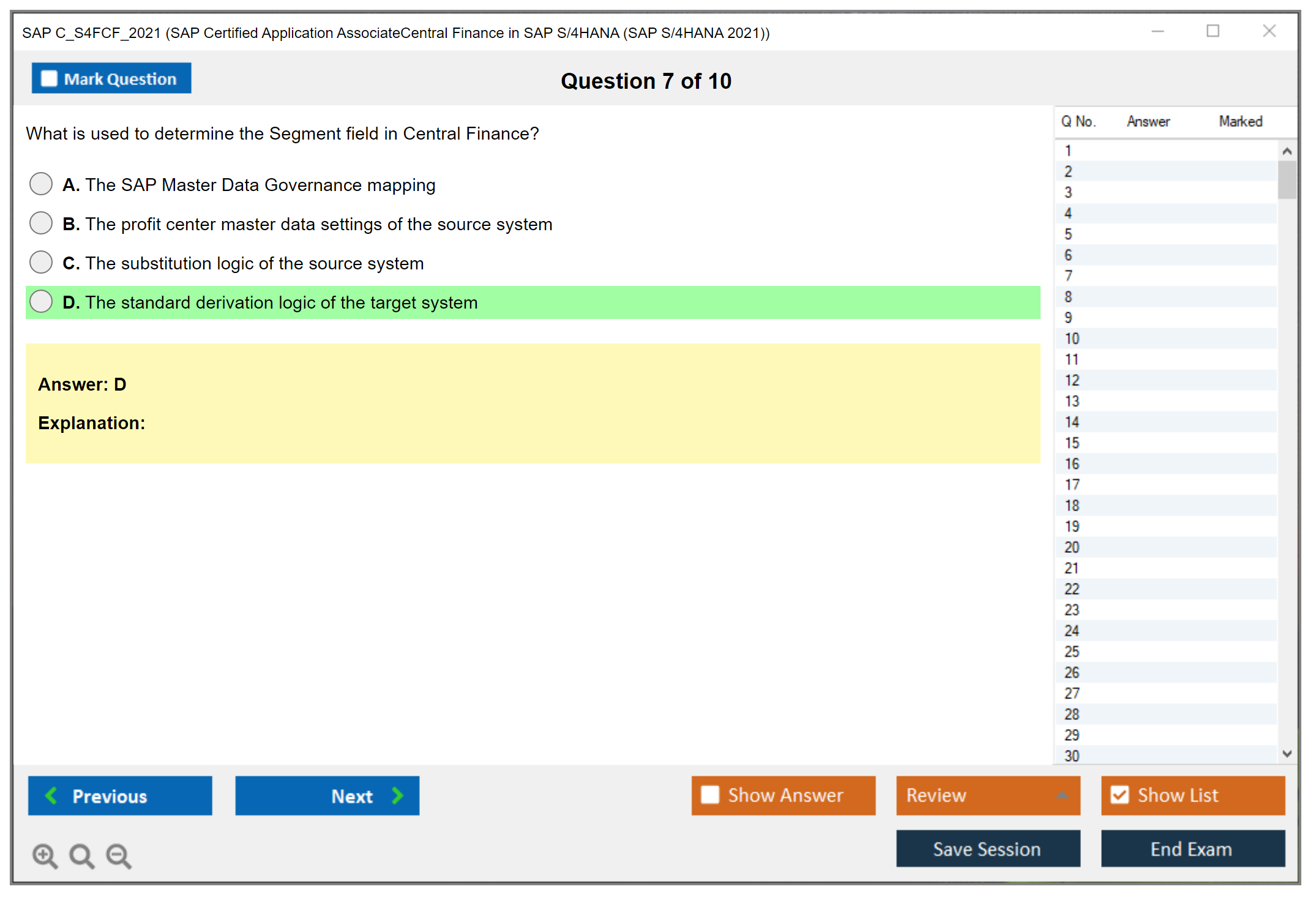Jump to question 25 in list

click(x=1072, y=651)
